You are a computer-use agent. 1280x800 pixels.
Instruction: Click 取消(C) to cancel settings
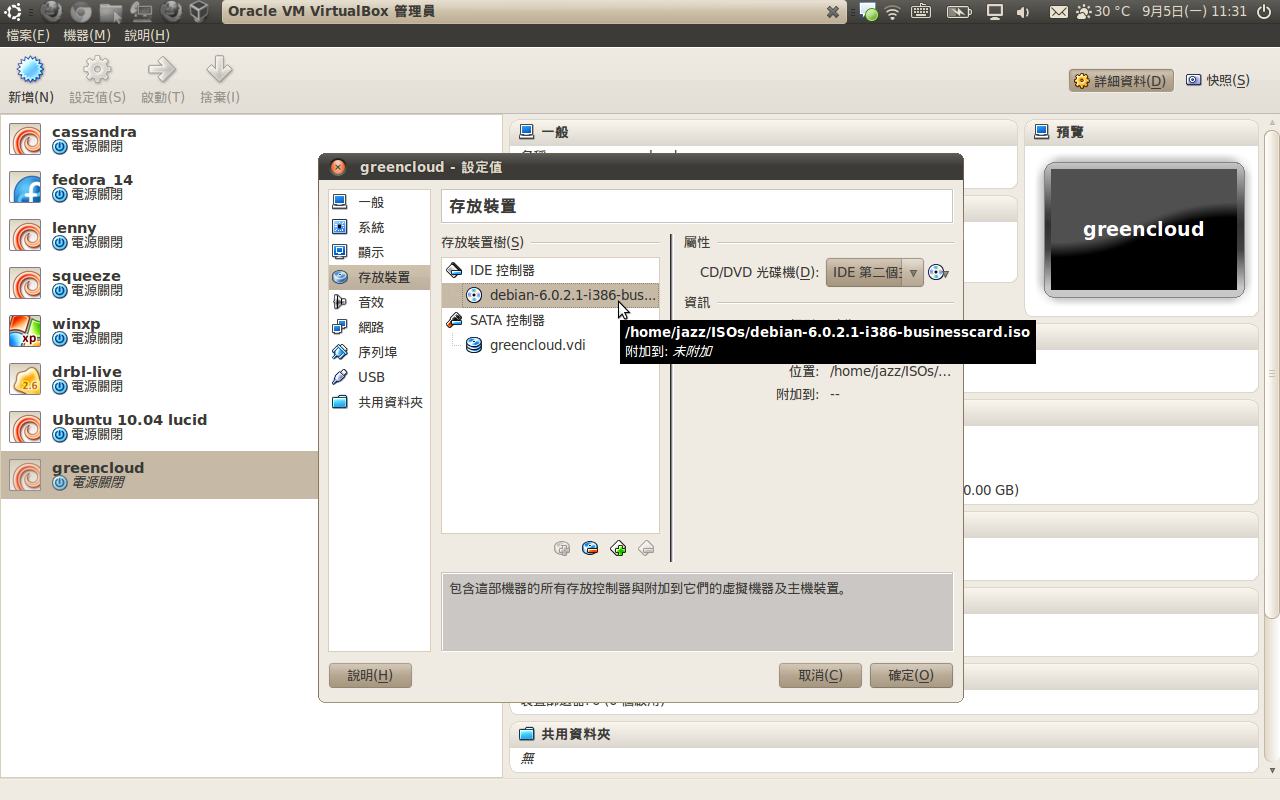tap(820, 675)
